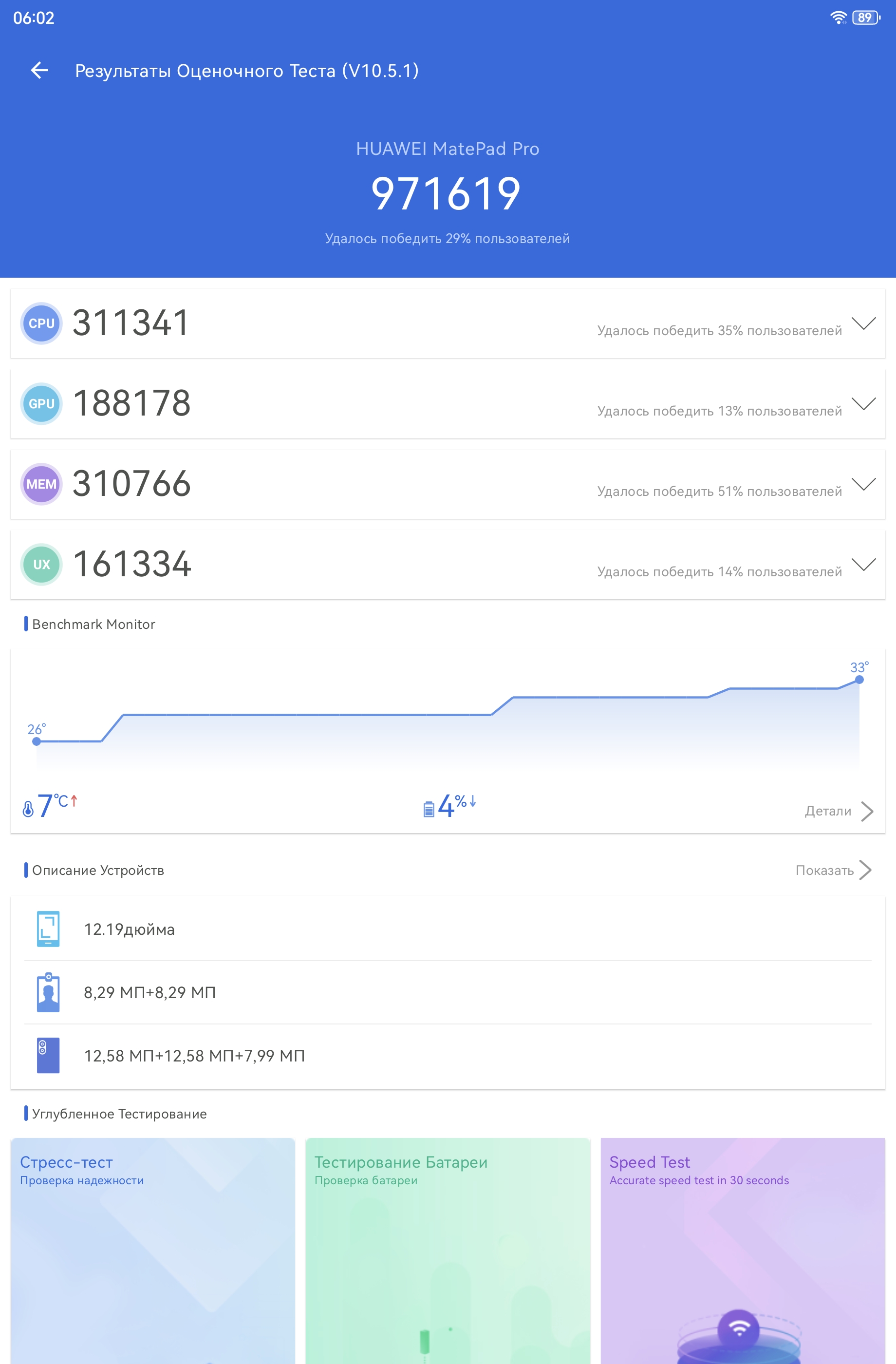896x1364 pixels.
Task: Tap Удалось победить 35% пользователей text
Action: click(x=720, y=331)
